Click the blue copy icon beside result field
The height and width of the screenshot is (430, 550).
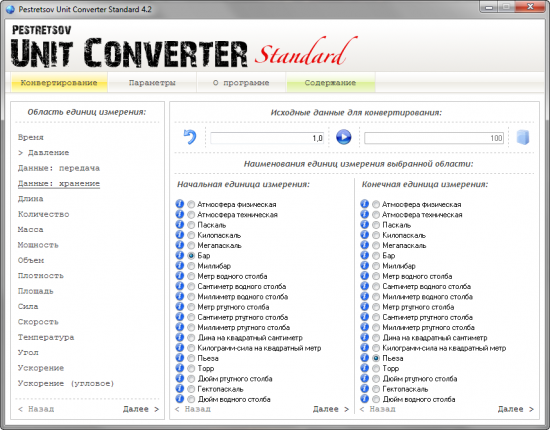[523, 137]
